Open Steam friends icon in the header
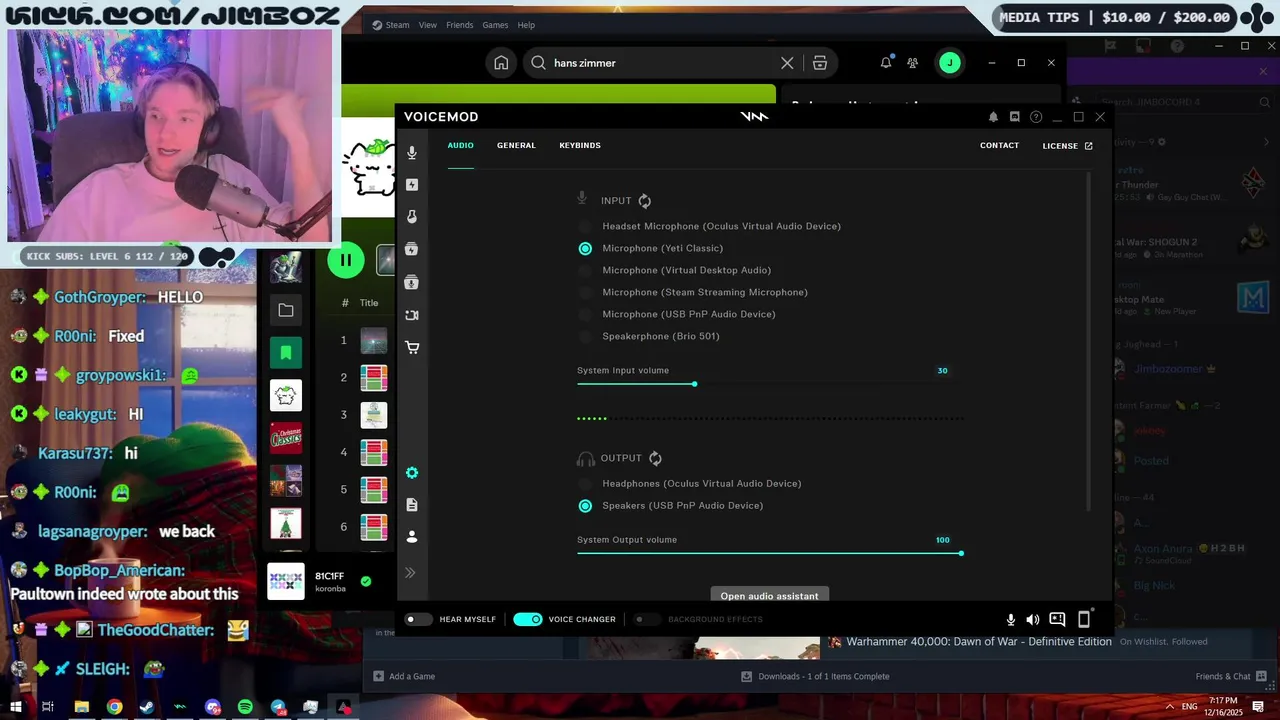The width and height of the screenshot is (1280, 720). click(x=912, y=63)
